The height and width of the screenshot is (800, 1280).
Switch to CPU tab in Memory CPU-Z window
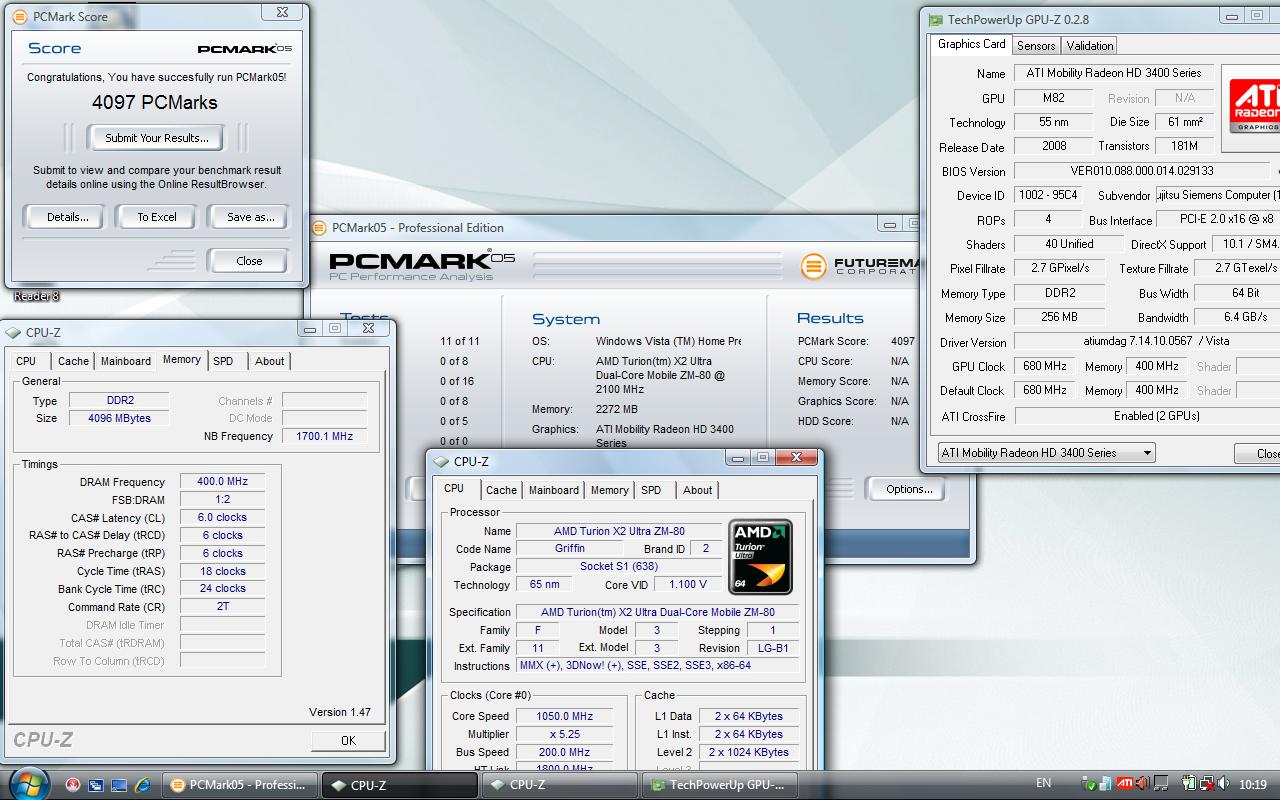point(26,361)
